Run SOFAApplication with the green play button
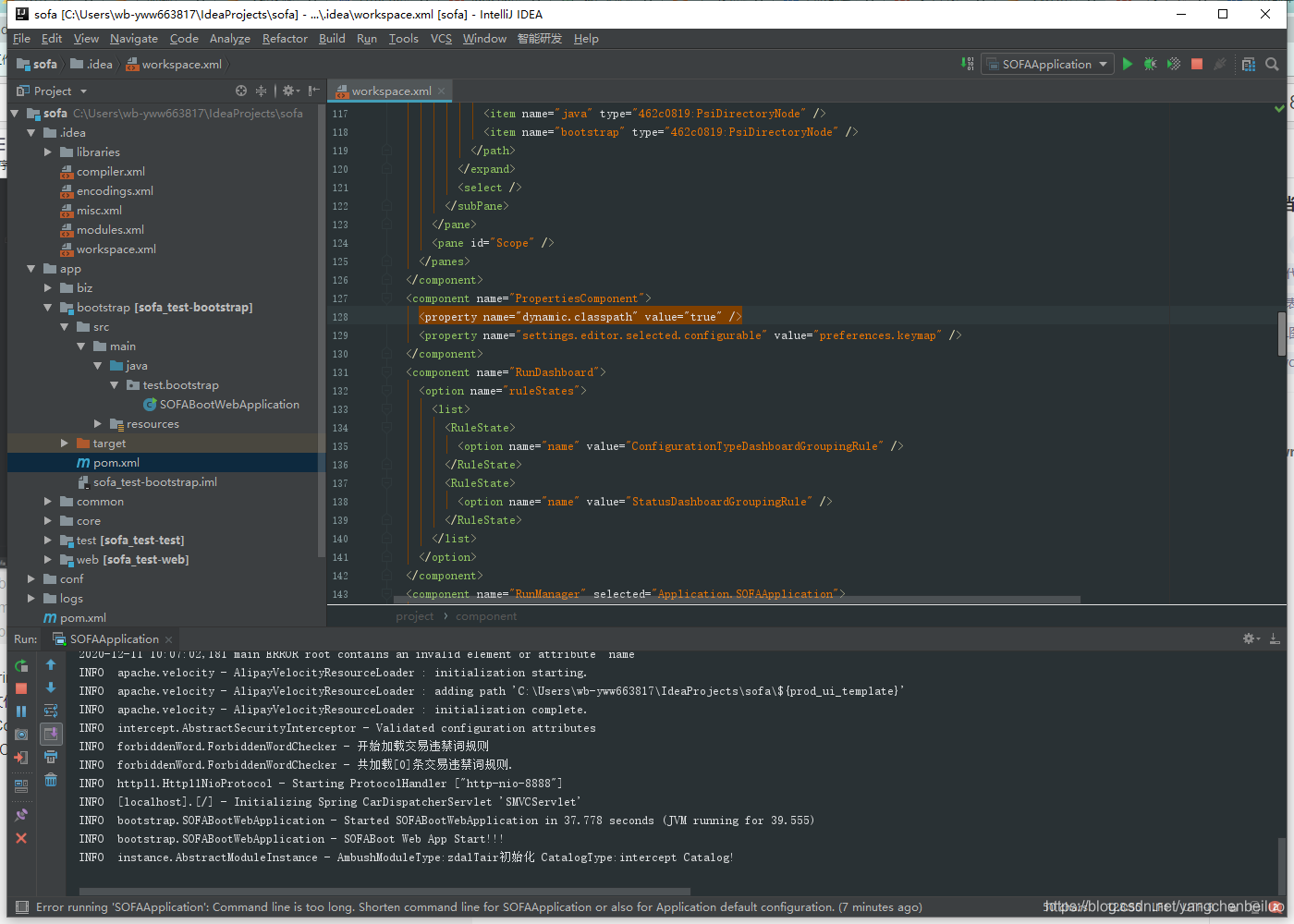Screen dimensions: 1294x924 point(1127,64)
